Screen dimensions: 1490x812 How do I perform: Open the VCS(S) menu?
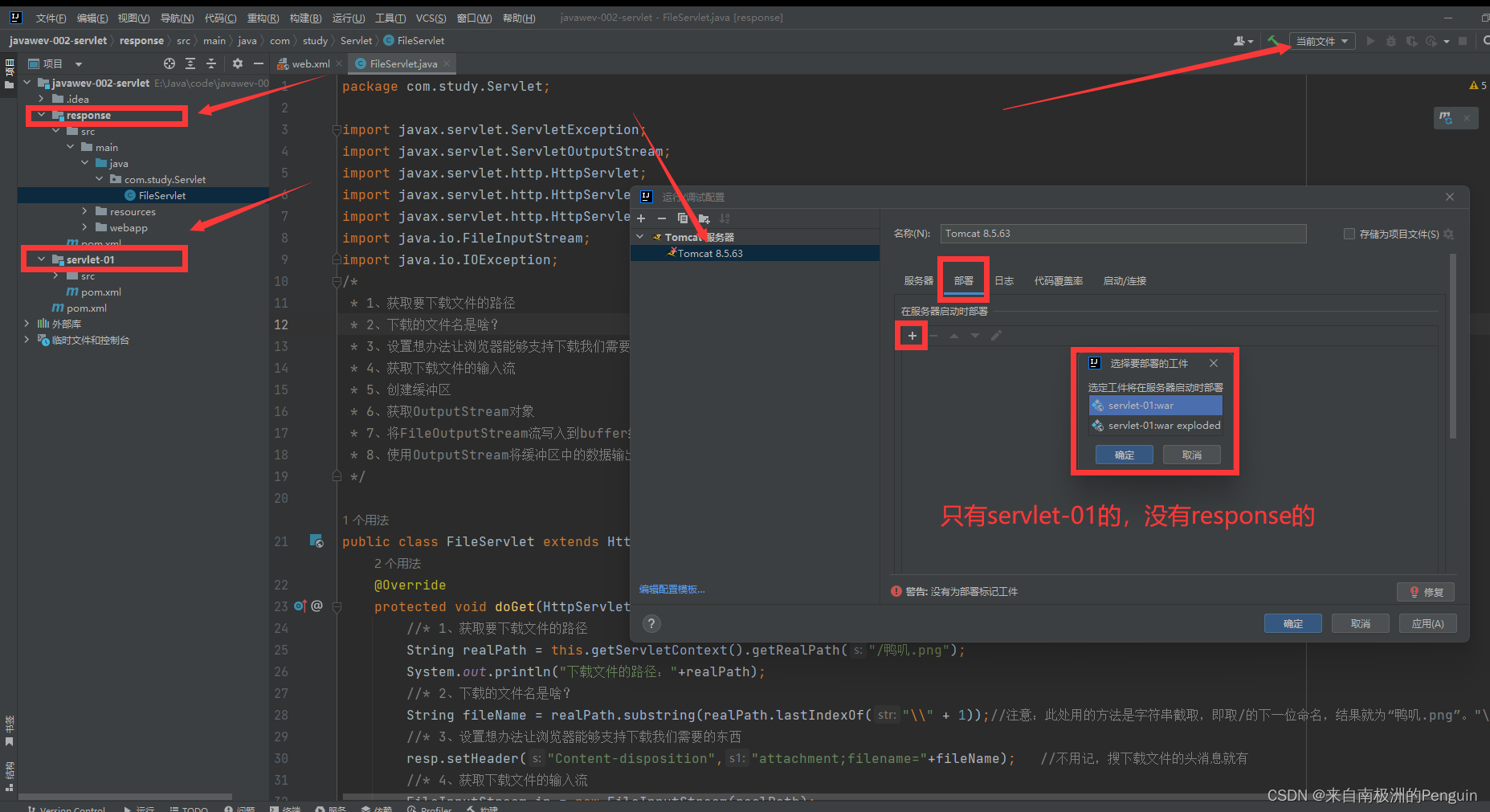pos(431,18)
